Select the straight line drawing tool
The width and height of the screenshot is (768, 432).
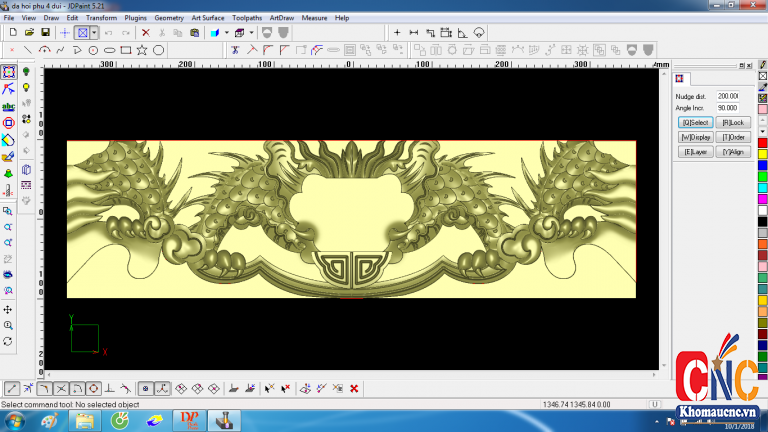pyautogui.click(x=28, y=49)
